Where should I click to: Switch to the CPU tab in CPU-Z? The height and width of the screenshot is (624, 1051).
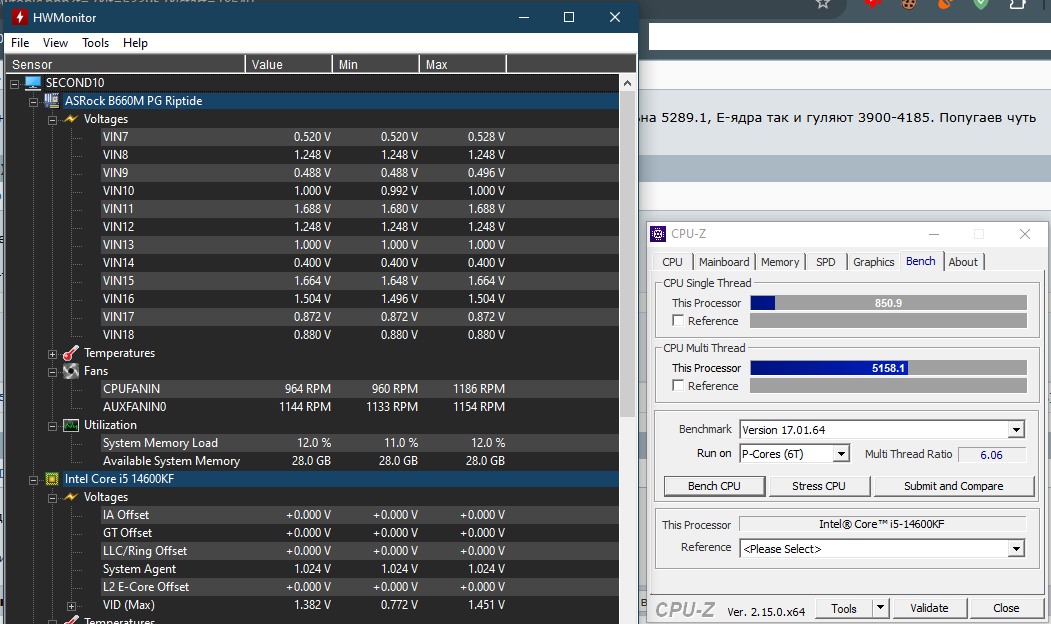click(x=672, y=262)
